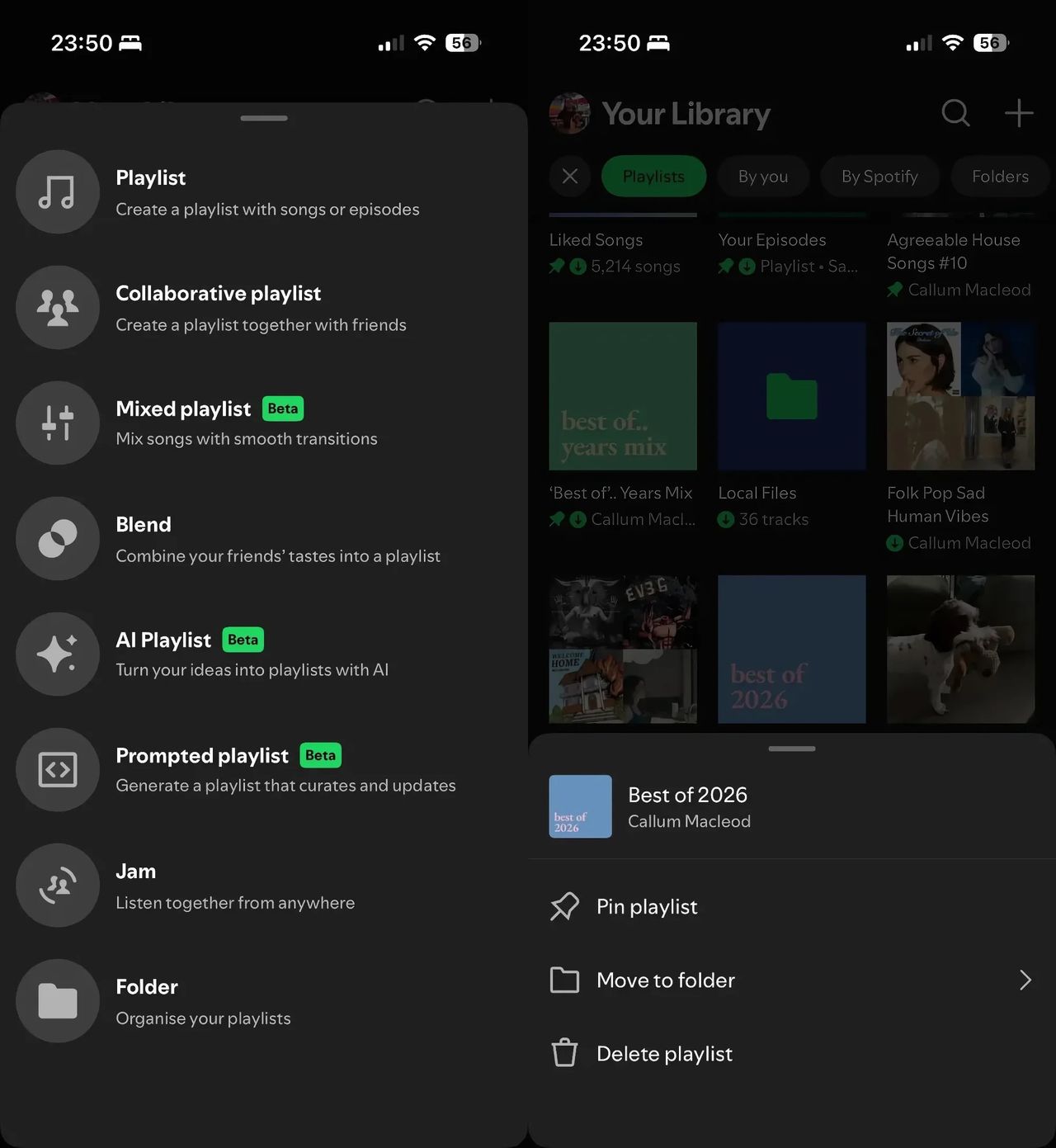Choose Delete playlist from the menu
This screenshot has height=1148, width=1056.
664,1053
